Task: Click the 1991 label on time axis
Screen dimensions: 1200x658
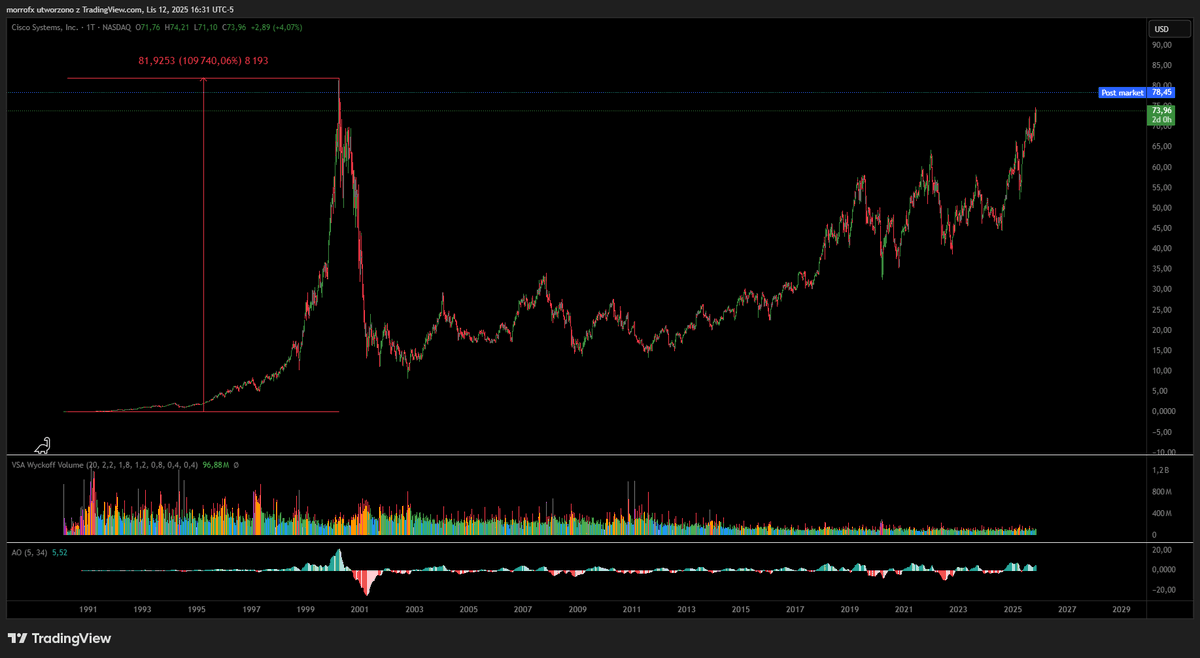Action: pos(89,609)
